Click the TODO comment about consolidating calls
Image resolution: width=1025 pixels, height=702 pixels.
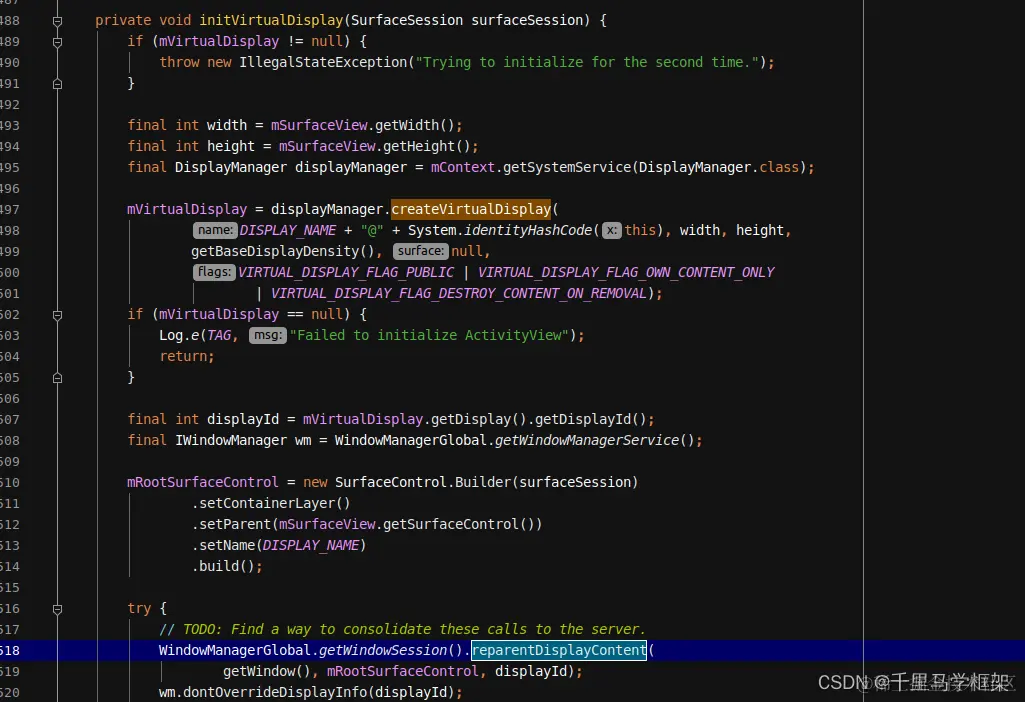point(402,629)
